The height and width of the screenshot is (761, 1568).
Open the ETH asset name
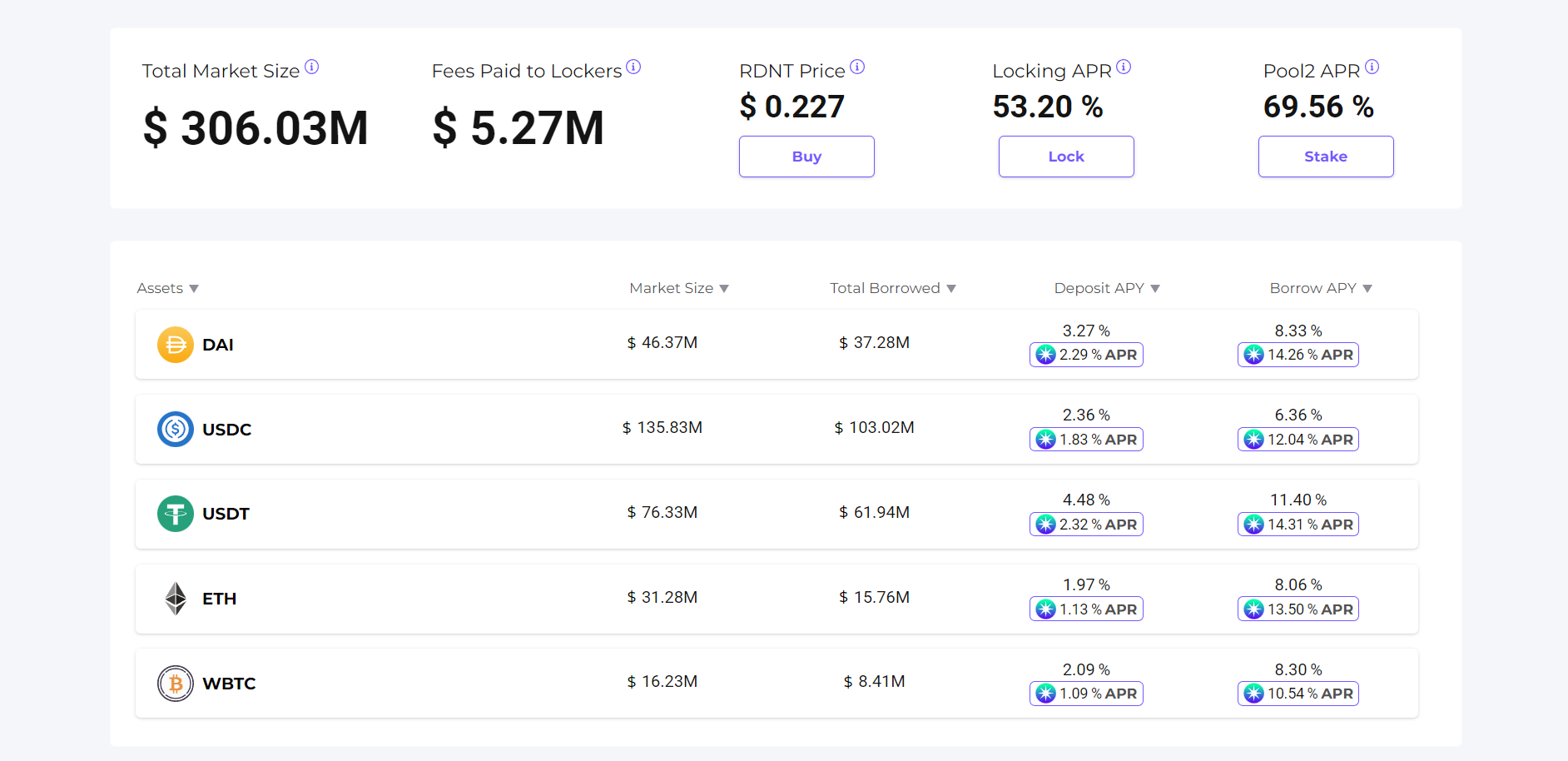(220, 599)
